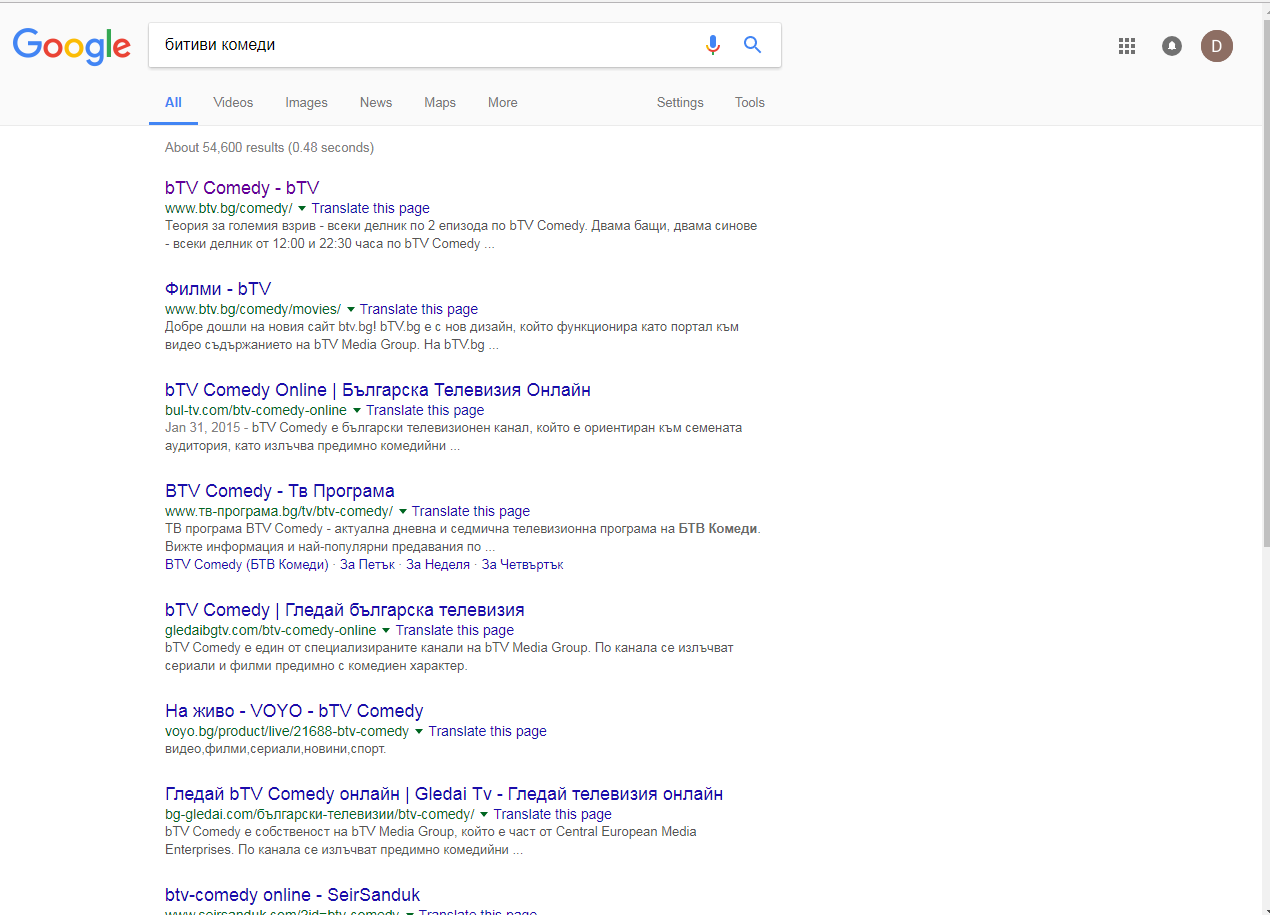Open На живо - VOYO - bTV Comedy result
The image size is (1270, 915).
point(294,711)
